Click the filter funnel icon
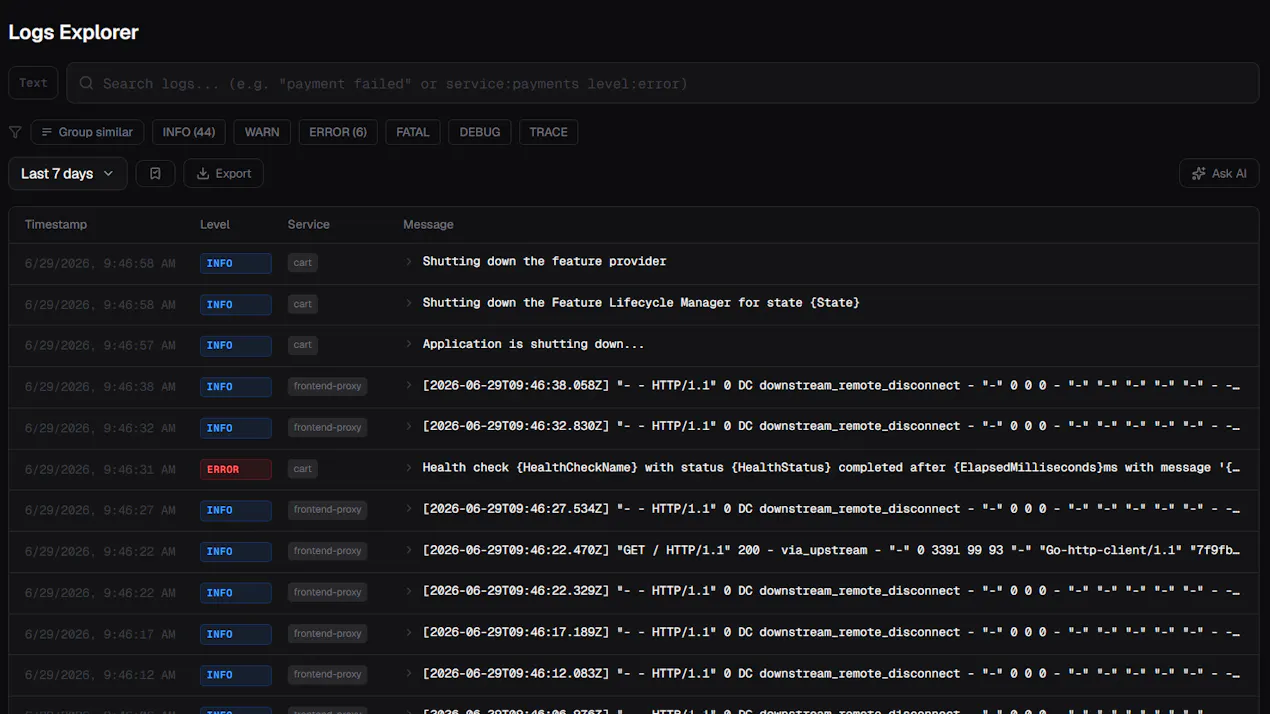 coord(15,132)
